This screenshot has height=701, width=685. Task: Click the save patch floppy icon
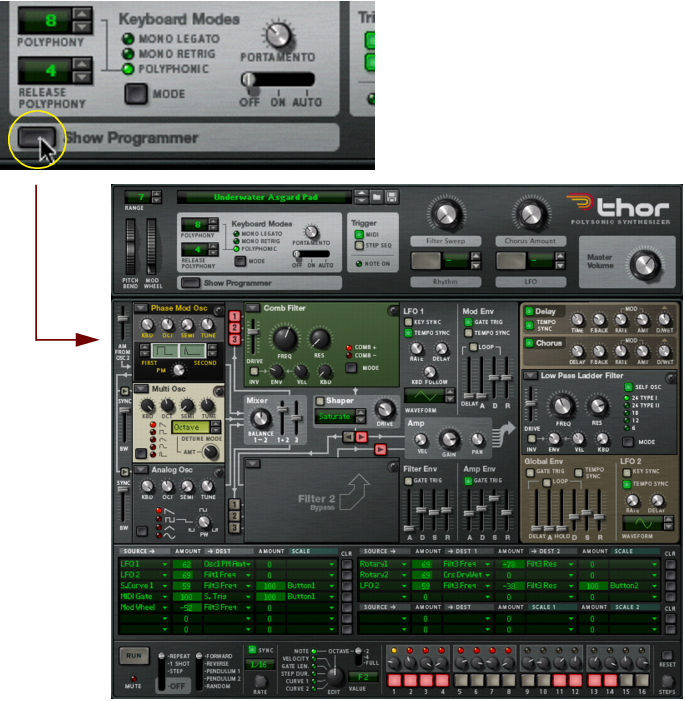tap(392, 197)
